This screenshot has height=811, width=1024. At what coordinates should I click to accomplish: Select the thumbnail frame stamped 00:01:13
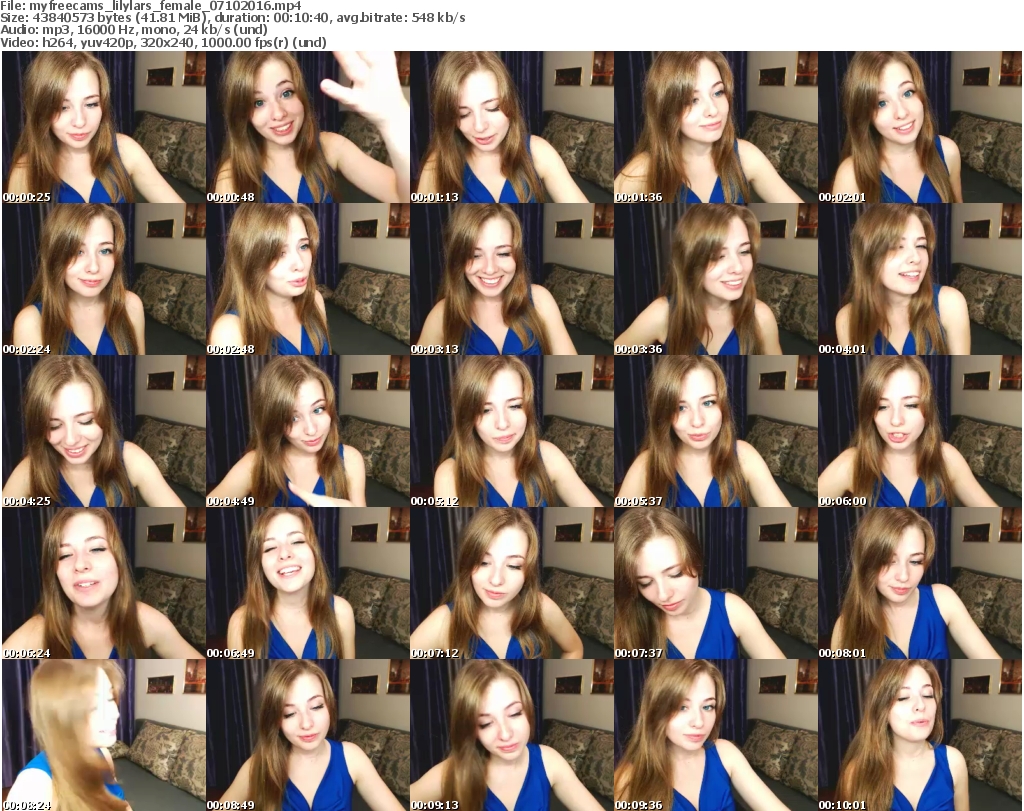[x=512, y=127]
